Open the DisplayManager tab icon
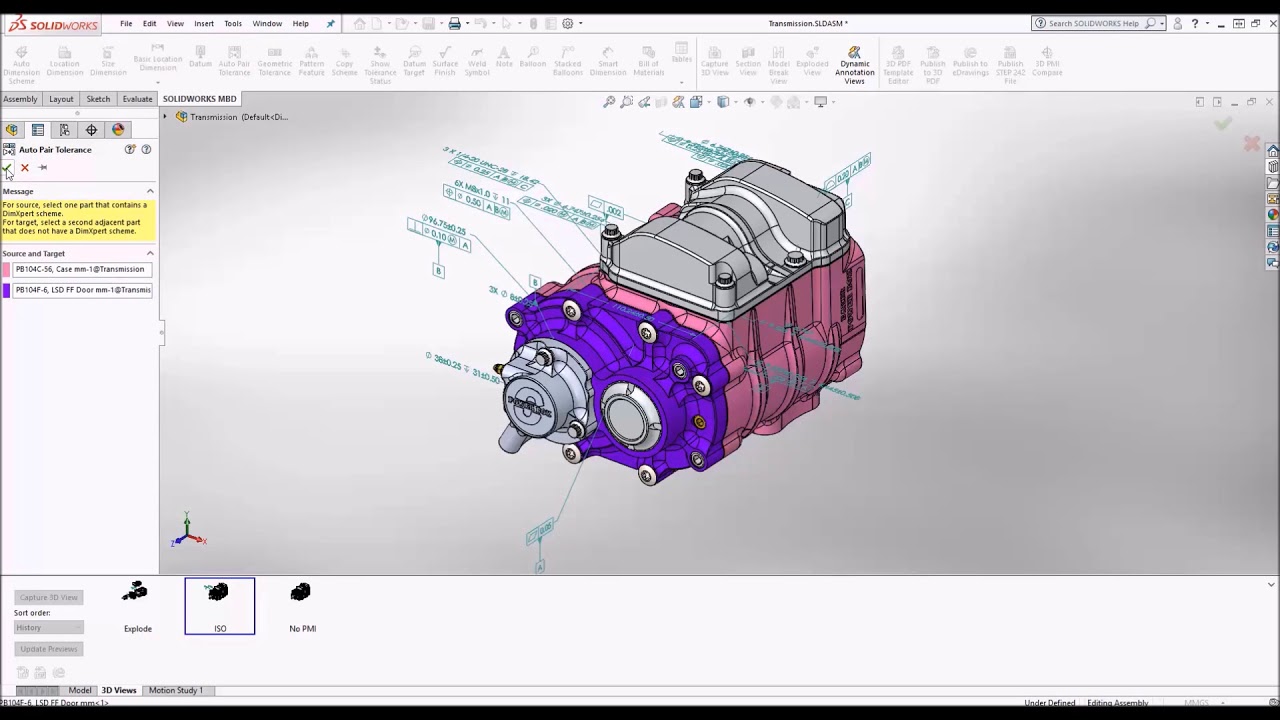 (x=118, y=130)
